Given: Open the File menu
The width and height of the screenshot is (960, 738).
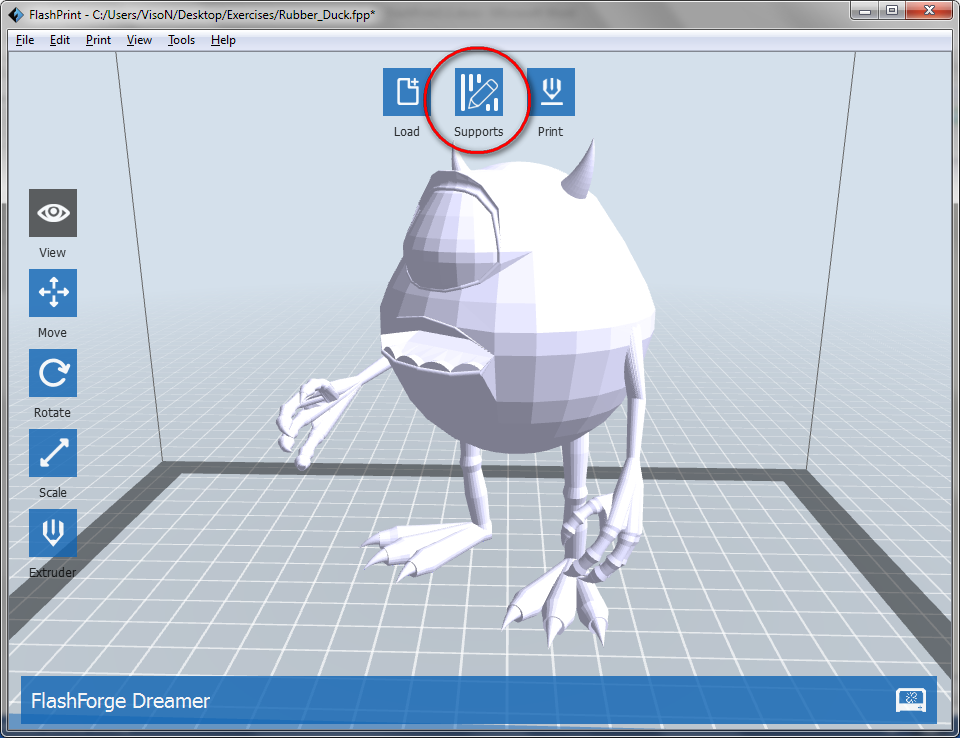Looking at the screenshot, I should click(x=25, y=40).
